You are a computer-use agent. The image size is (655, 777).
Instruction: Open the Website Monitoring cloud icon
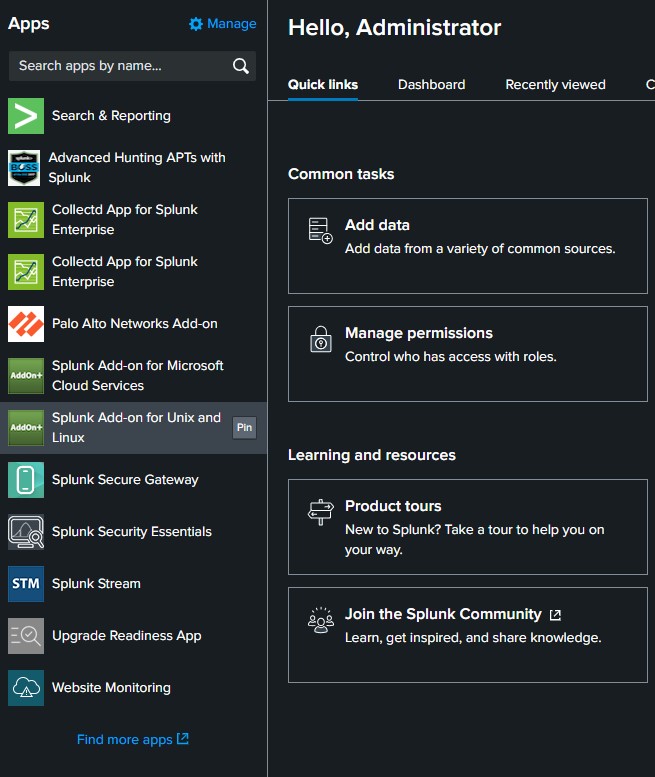(26, 688)
